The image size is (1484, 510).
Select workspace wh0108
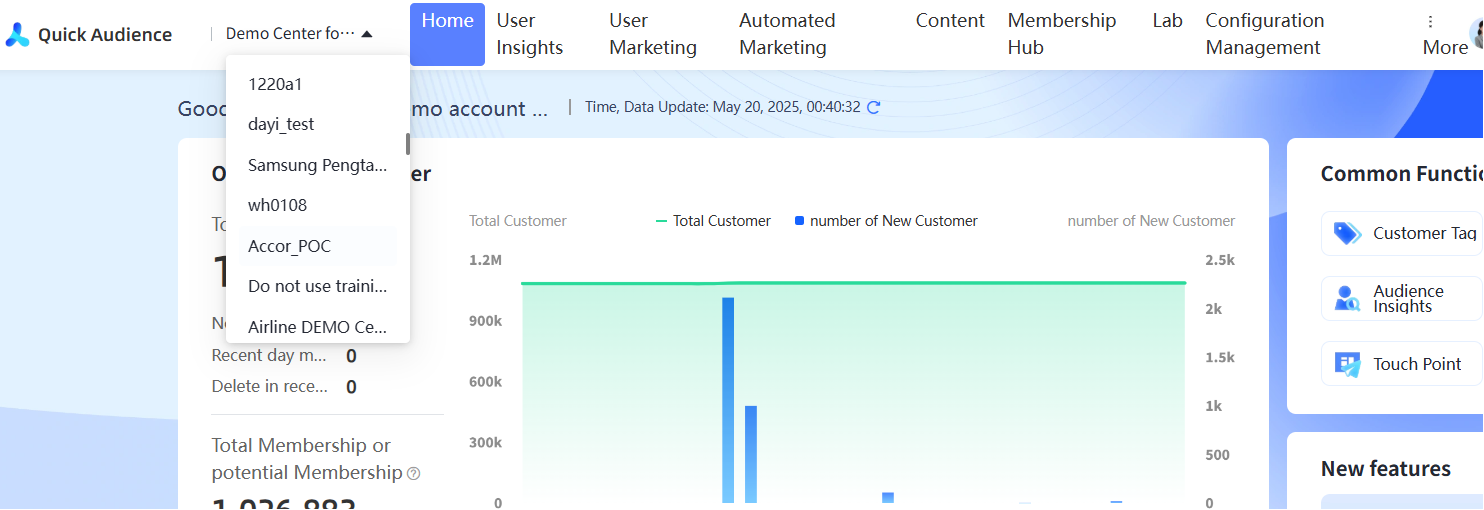click(318, 205)
